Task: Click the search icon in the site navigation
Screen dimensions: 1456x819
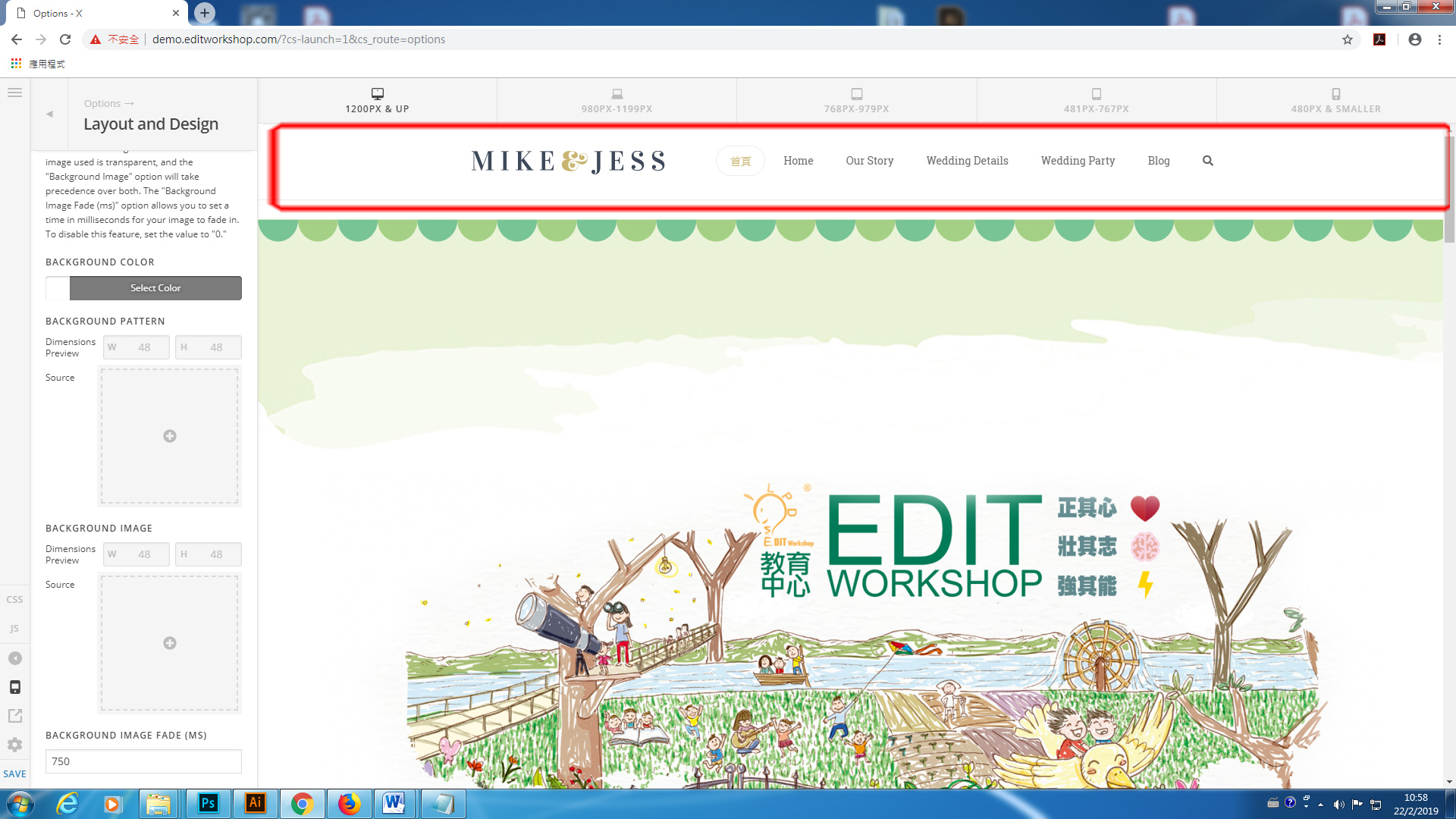Action: (x=1207, y=161)
